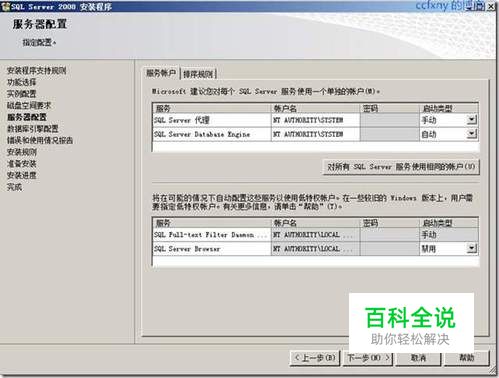
Task: Click 启动类型 value 手动 for Full-text Filter Daemon
Action: click(x=449, y=235)
